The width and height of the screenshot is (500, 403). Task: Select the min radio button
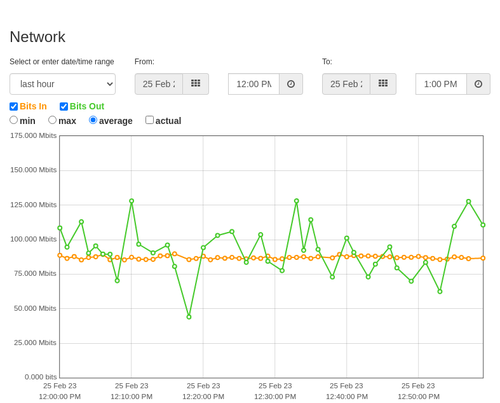[x=13, y=120]
